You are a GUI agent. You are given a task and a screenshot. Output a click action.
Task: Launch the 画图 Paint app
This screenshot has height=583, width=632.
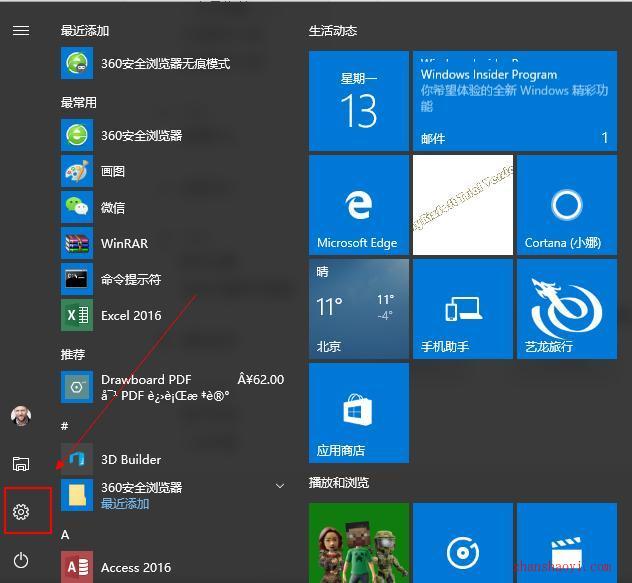[x=93, y=171]
